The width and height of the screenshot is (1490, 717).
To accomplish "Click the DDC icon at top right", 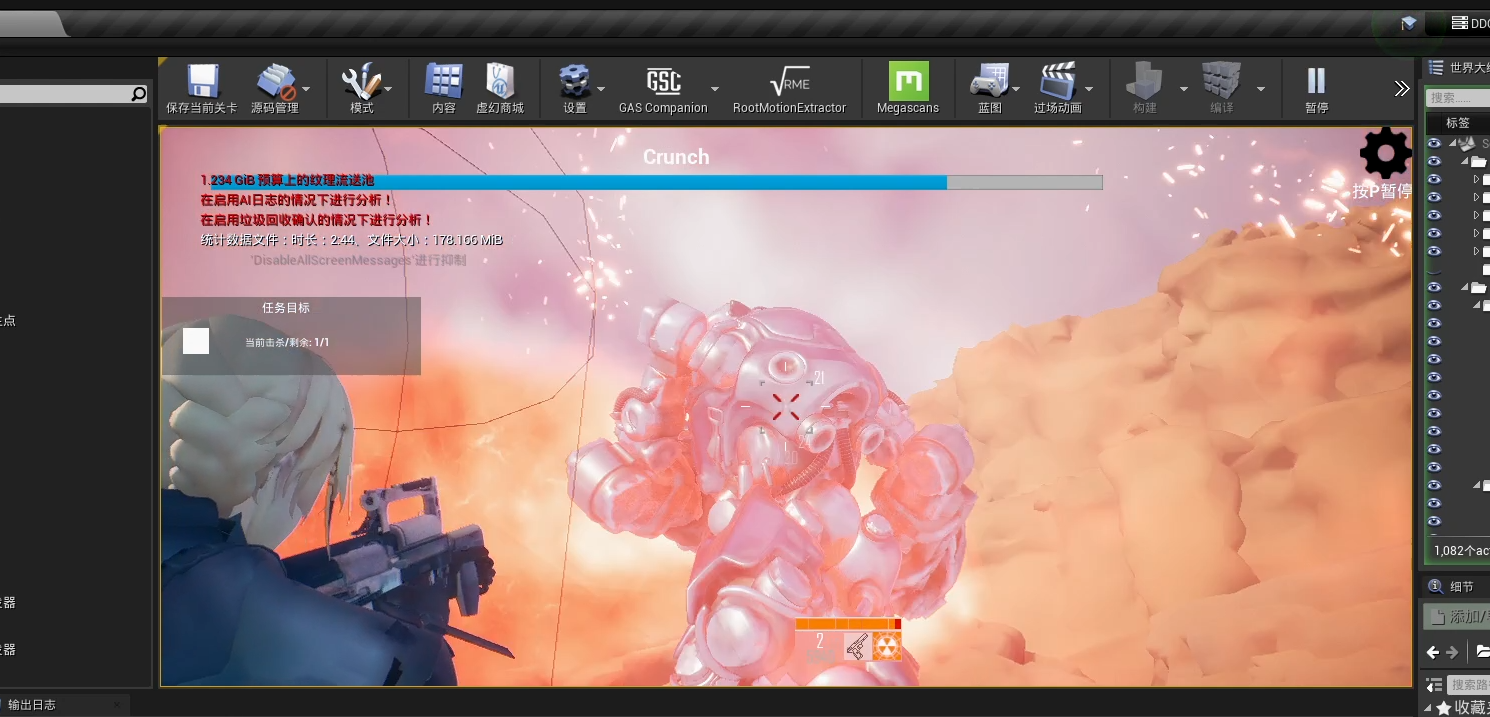I will (x=1460, y=23).
